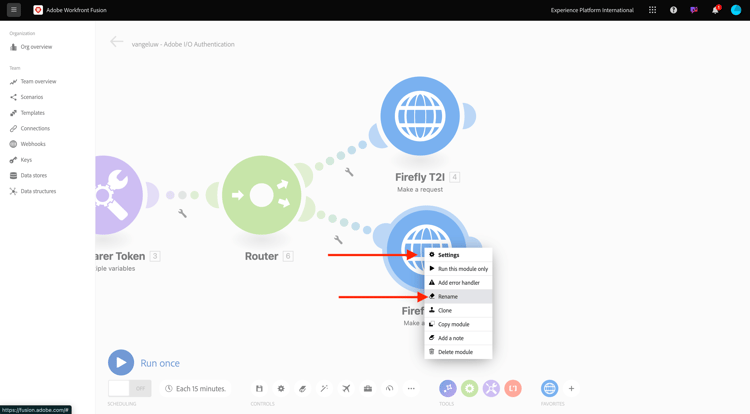Viewport: 750px width, 414px height.
Task: Click the Adobe Workfront Fusion logo
Action: 38,10
